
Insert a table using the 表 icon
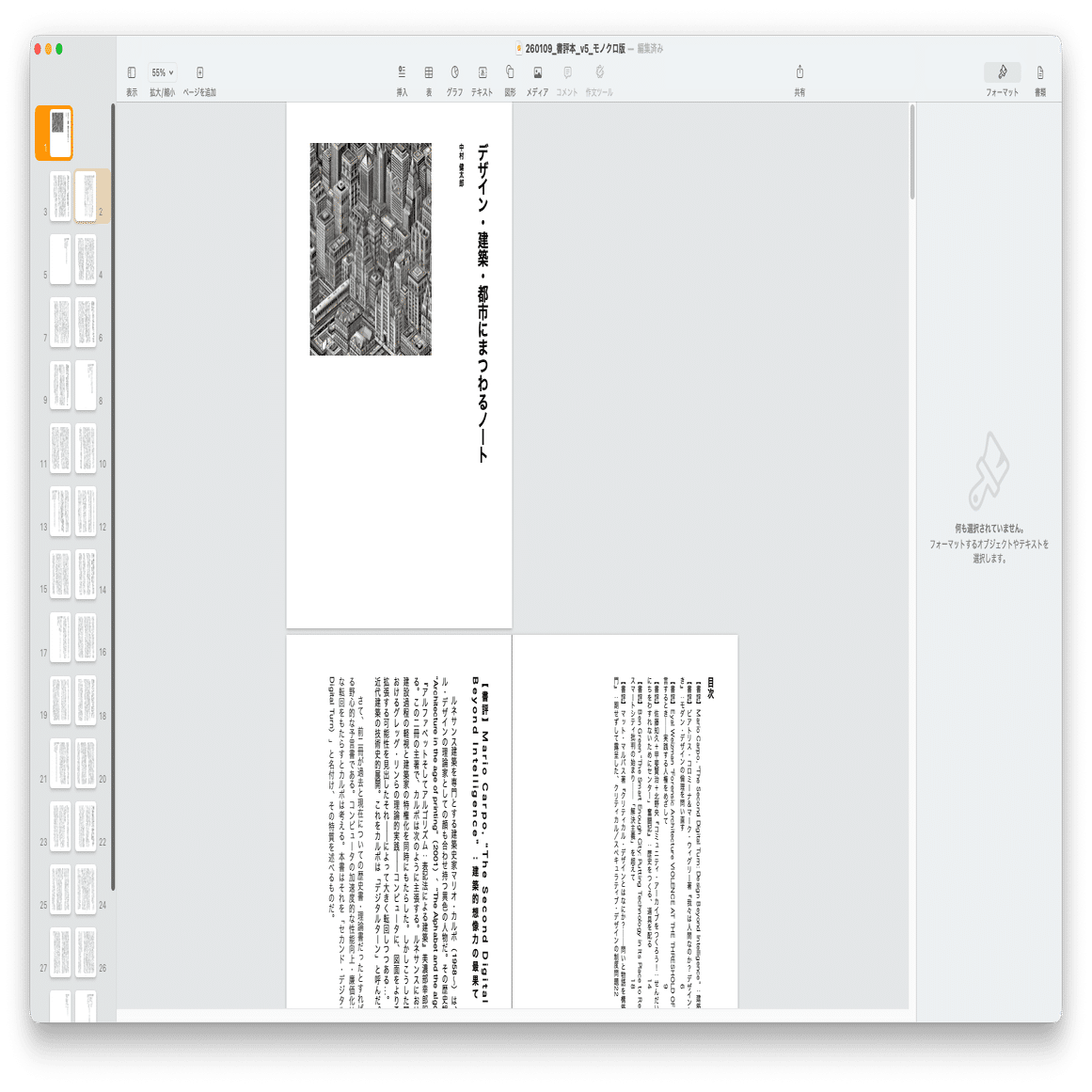428,71
